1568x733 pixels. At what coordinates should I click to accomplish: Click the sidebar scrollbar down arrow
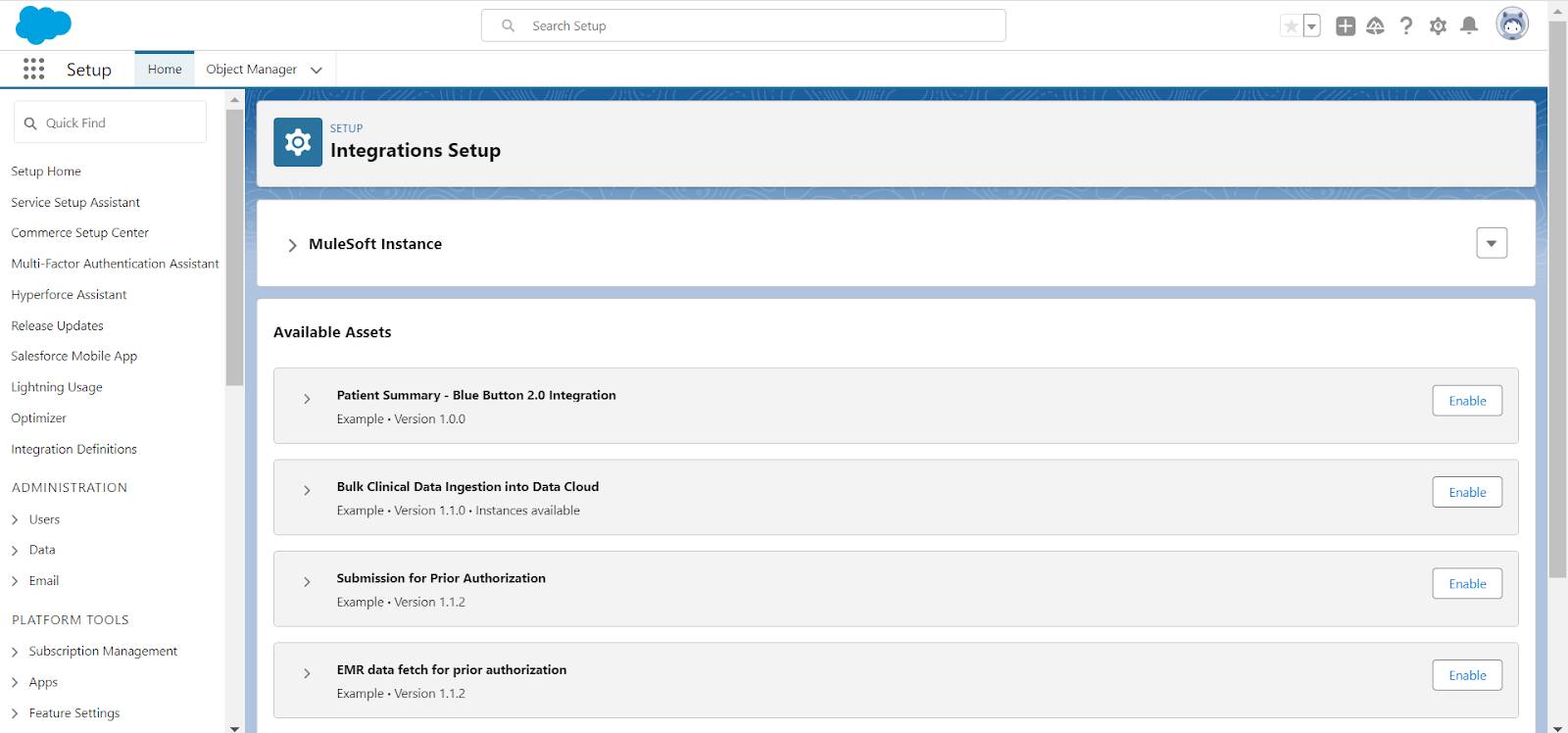234,728
